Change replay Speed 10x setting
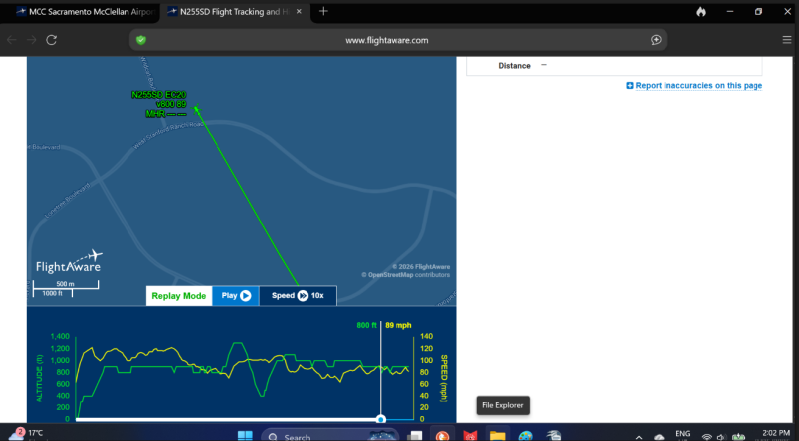This screenshot has height=441, width=799. point(298,296)
